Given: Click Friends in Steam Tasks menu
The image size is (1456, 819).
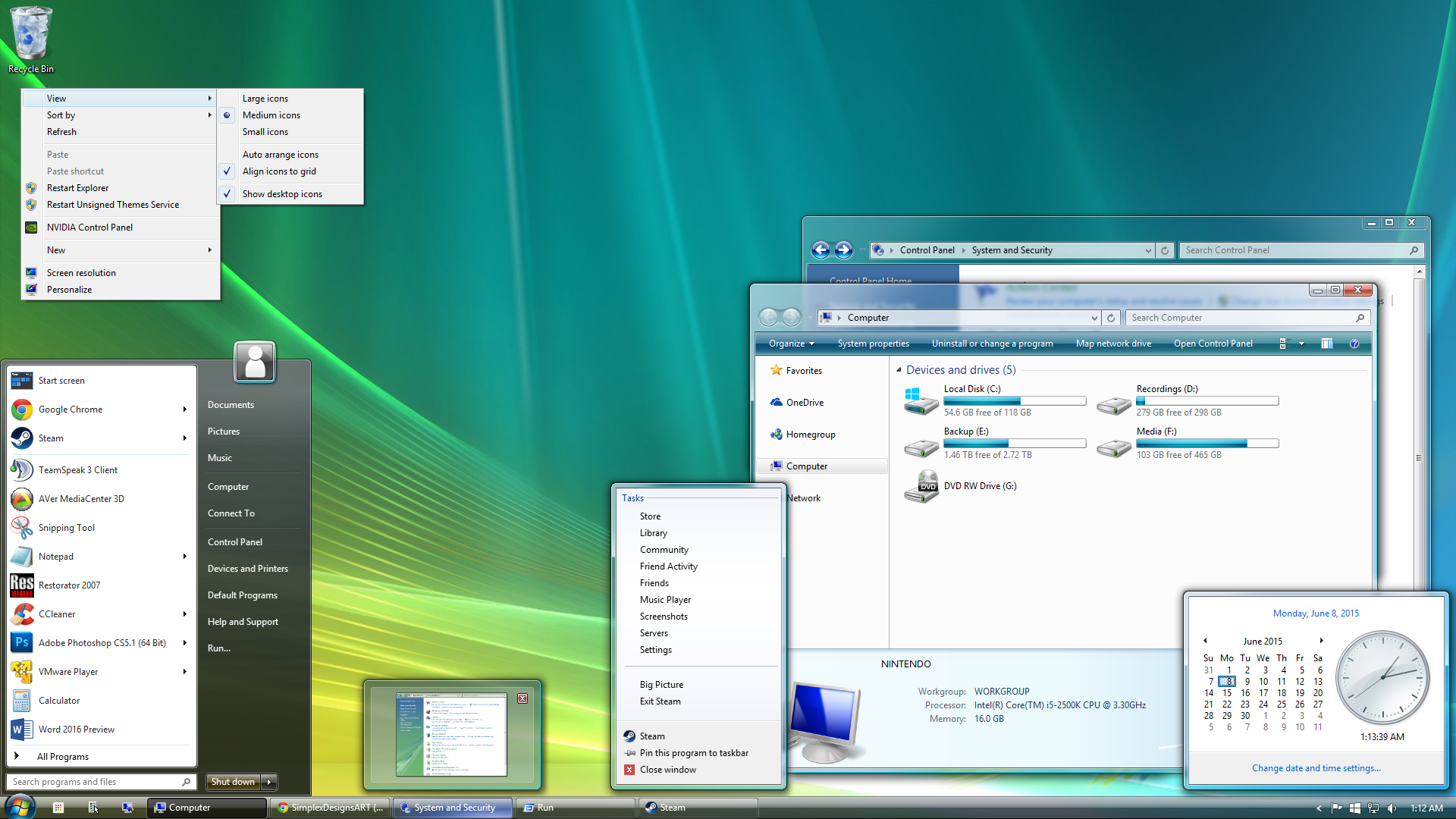Looking at the screenshot, I should coord(655,582).
